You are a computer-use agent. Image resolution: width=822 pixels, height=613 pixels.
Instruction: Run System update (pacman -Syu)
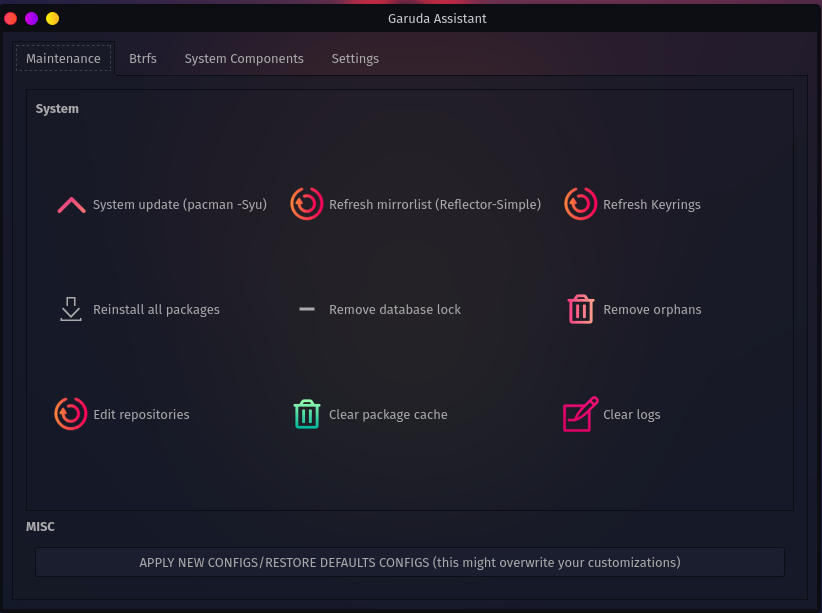point(180,205)
